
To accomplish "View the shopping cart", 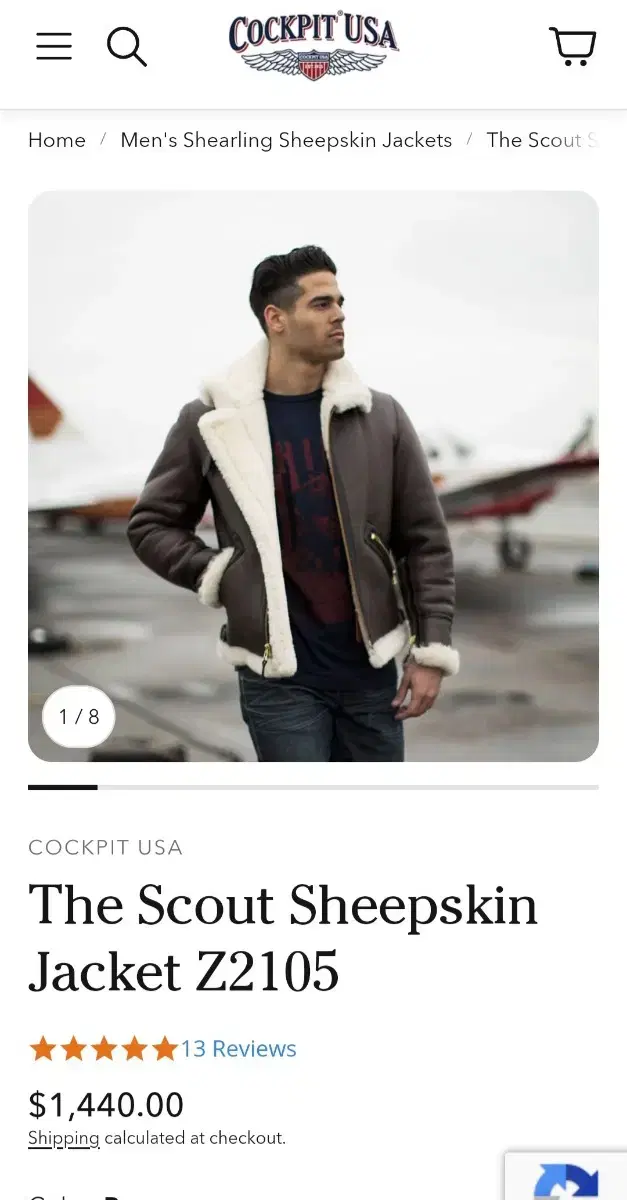I will [573, 46].
